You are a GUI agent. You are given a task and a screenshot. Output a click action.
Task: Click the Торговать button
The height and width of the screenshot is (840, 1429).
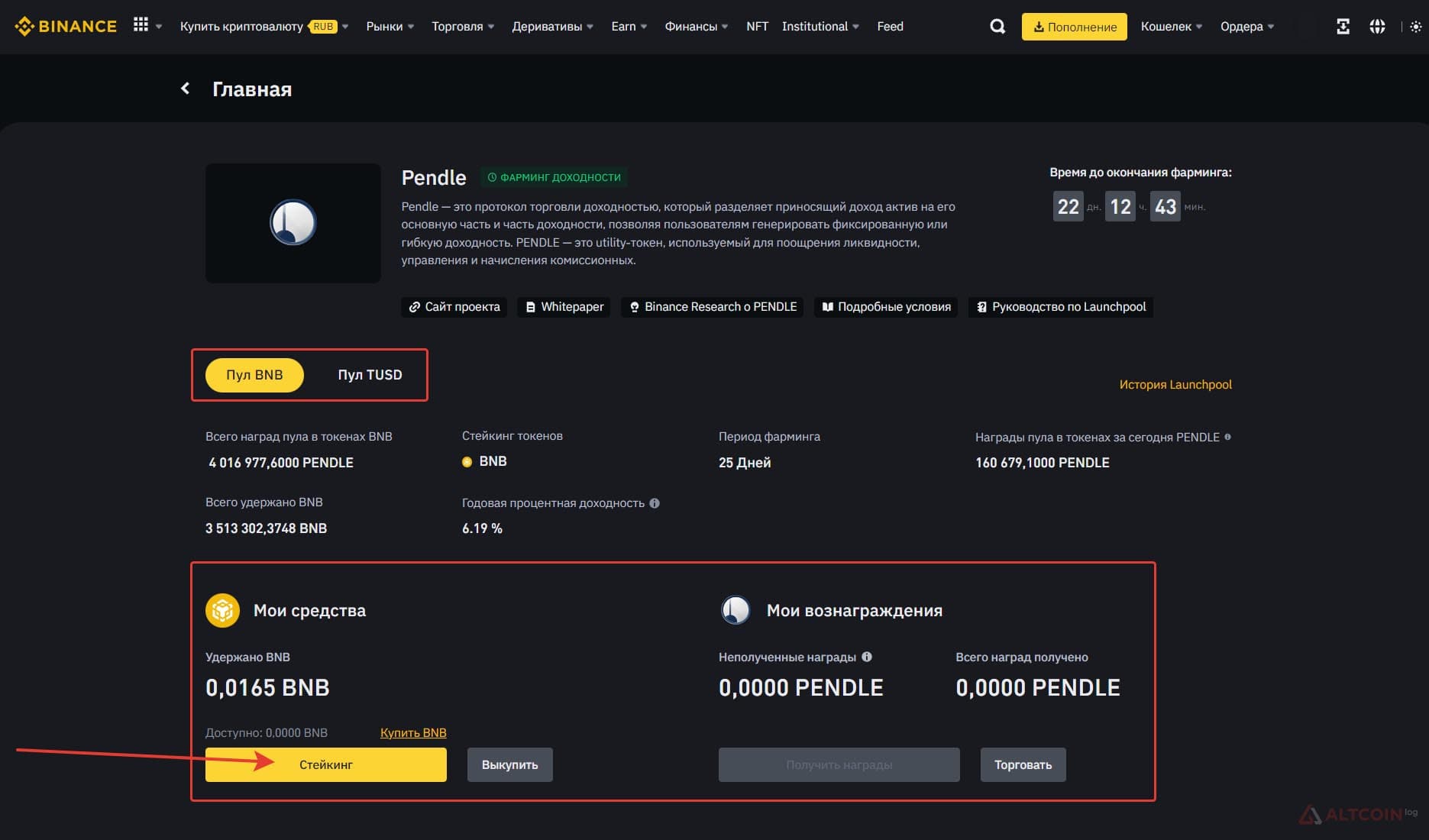[x=1023, y=764]
